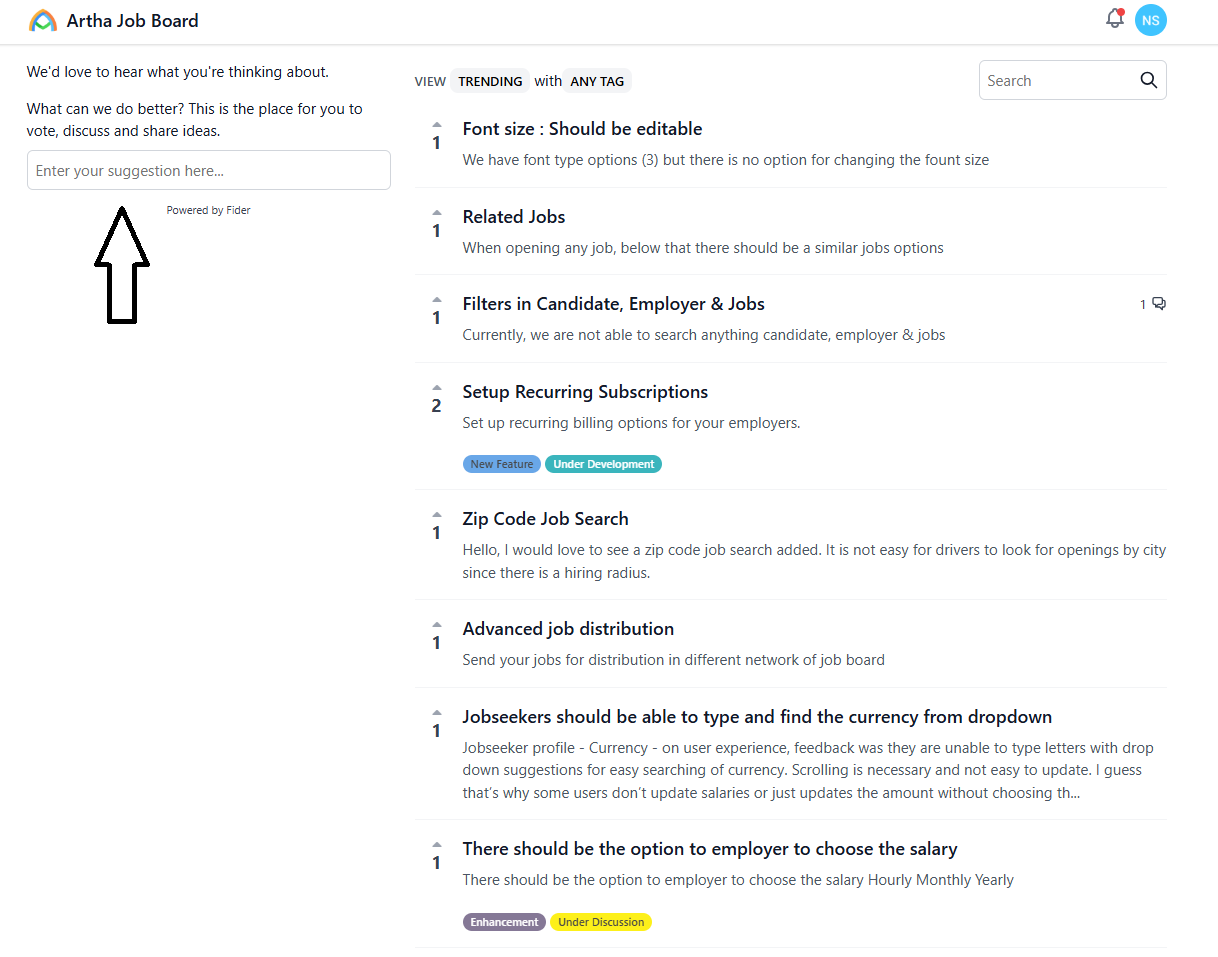Open the NS user avatar menu
This screenshot has width=1218, height=957.
1151,20
